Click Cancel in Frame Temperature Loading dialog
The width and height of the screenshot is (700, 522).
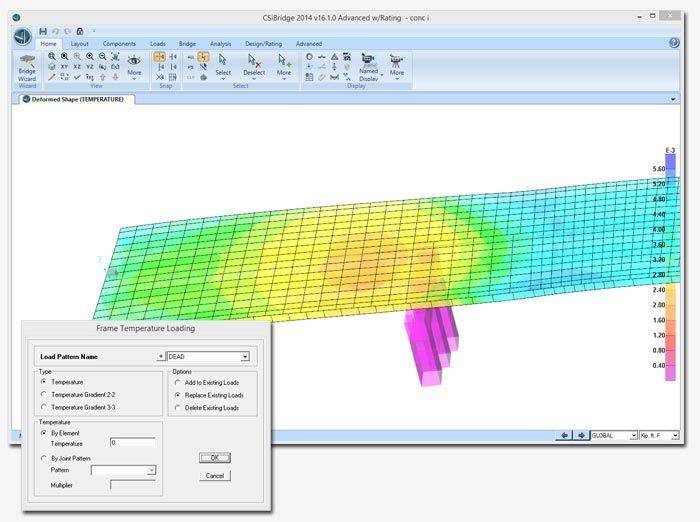215,476
